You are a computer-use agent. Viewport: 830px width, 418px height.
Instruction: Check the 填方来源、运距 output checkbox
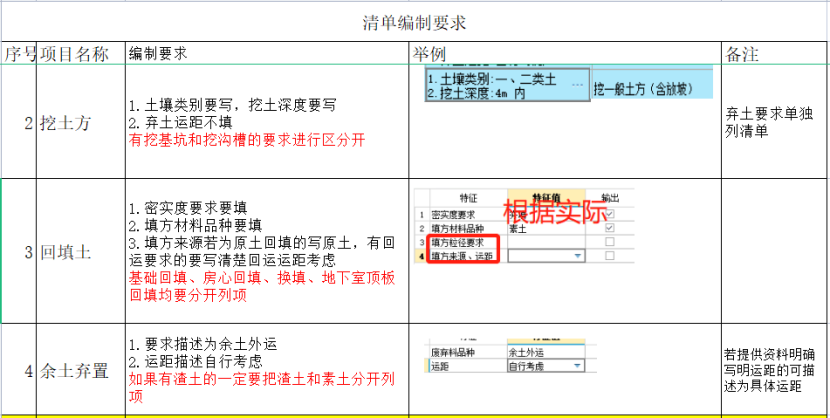(x=610, y=256)
